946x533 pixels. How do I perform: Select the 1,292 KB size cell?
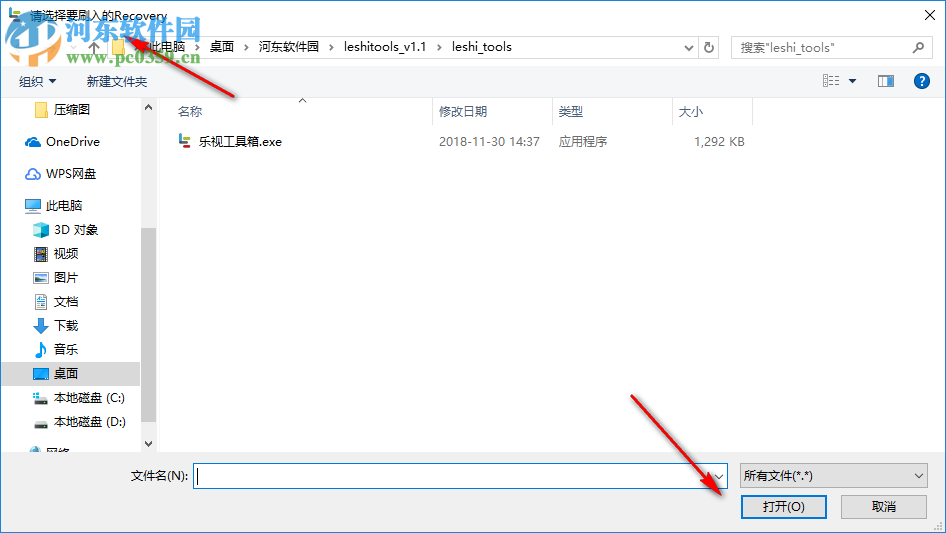click(719, 142)
